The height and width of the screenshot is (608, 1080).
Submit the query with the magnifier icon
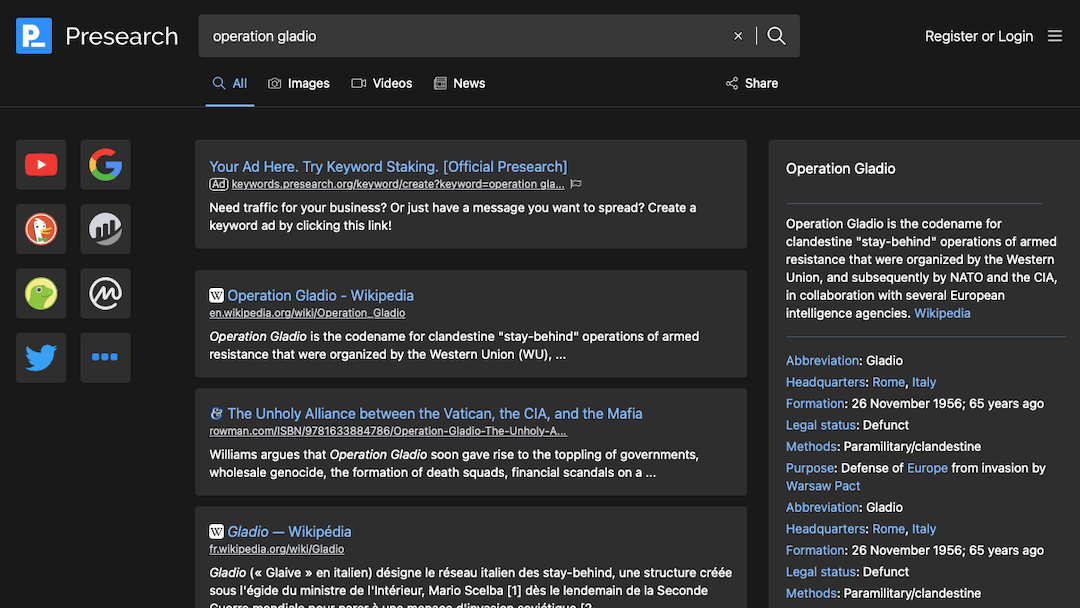(776, 36)
